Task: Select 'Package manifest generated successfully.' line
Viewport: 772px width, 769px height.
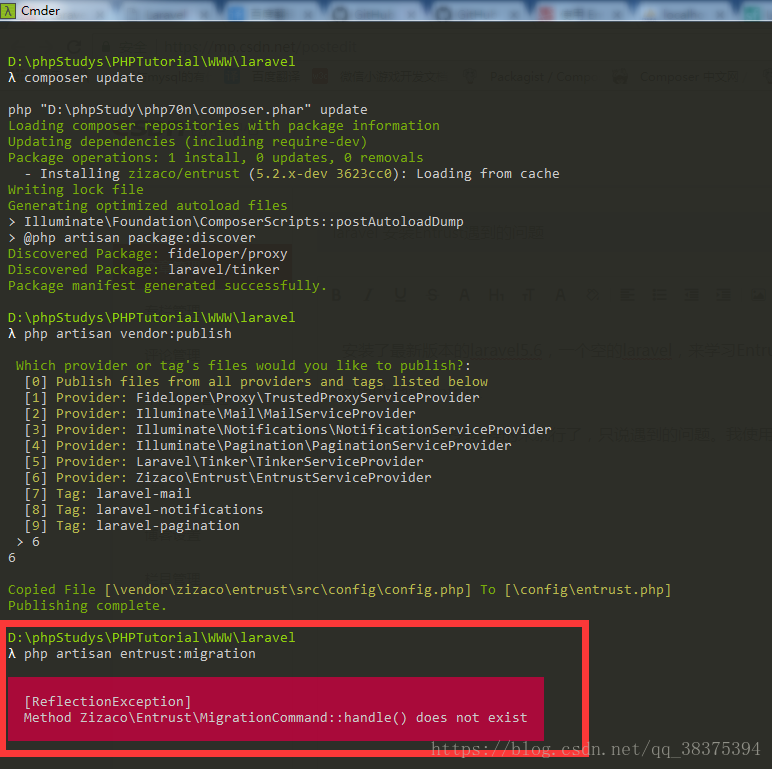Action: coord(167,286)
